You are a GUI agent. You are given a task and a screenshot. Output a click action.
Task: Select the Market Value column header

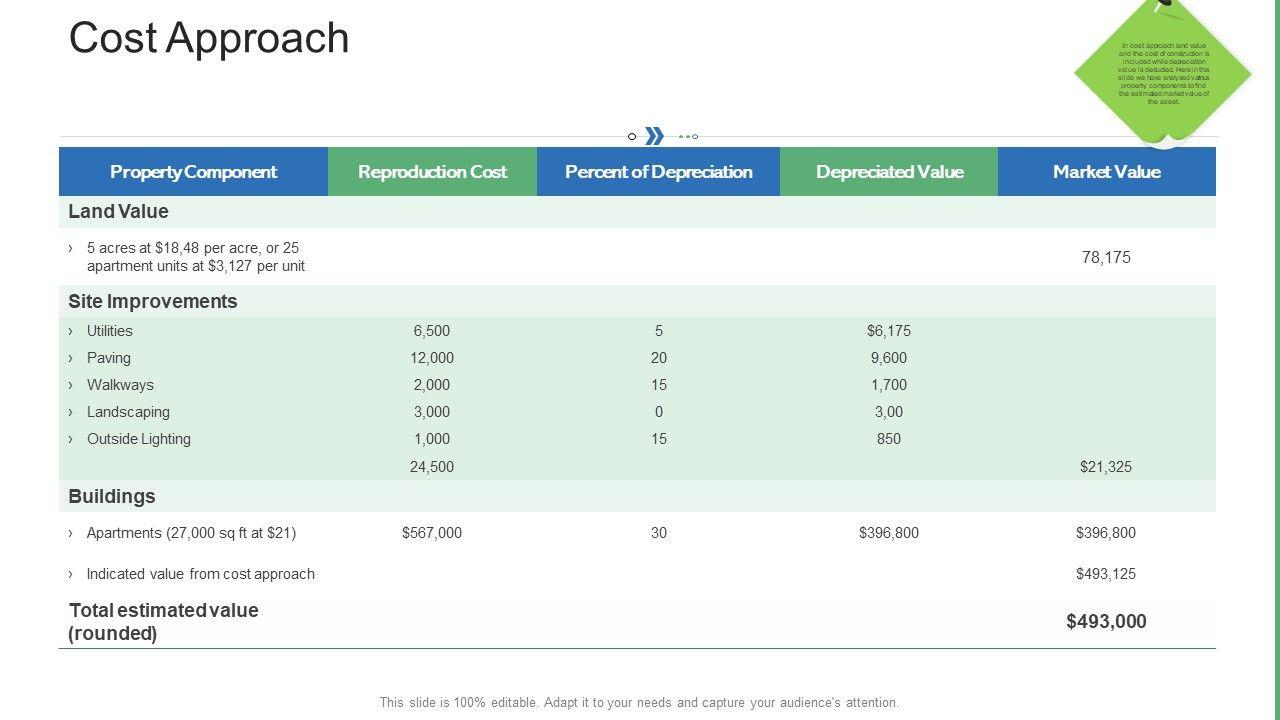[x=1106, y=172]
